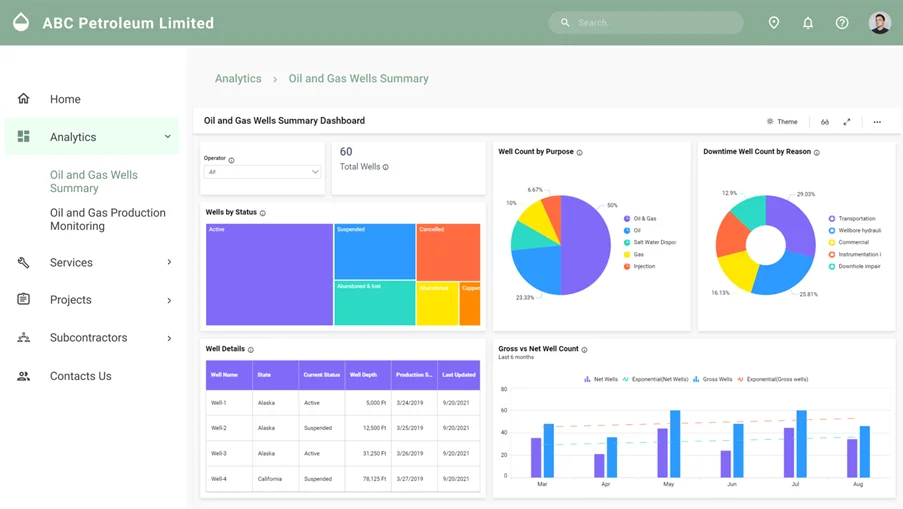Image resolution: width=903 pixels, height=509 pixels.
Task: Open notifications bell icon
Action: [x=808, y=23]
